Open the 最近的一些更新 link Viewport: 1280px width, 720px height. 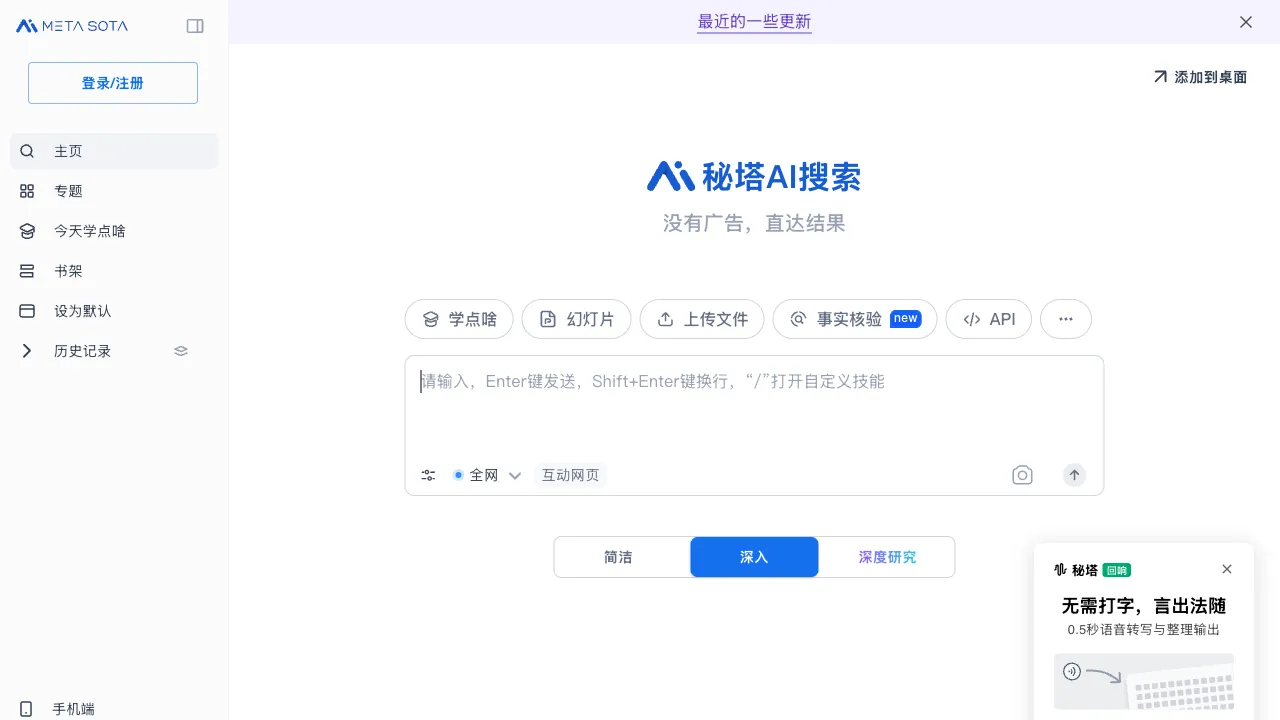click(x=754, y=22)
